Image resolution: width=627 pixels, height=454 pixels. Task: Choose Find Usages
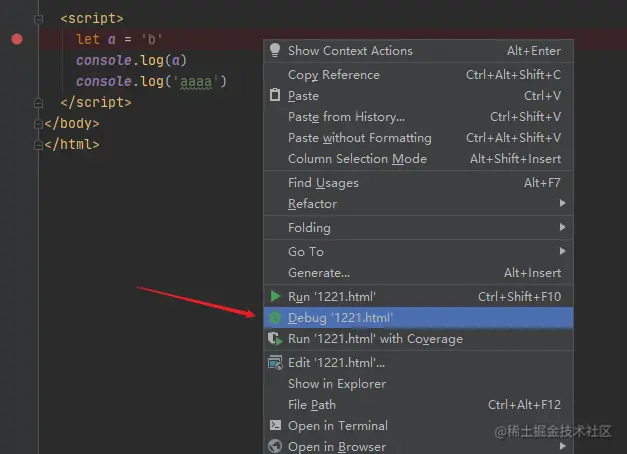(419, 183)
